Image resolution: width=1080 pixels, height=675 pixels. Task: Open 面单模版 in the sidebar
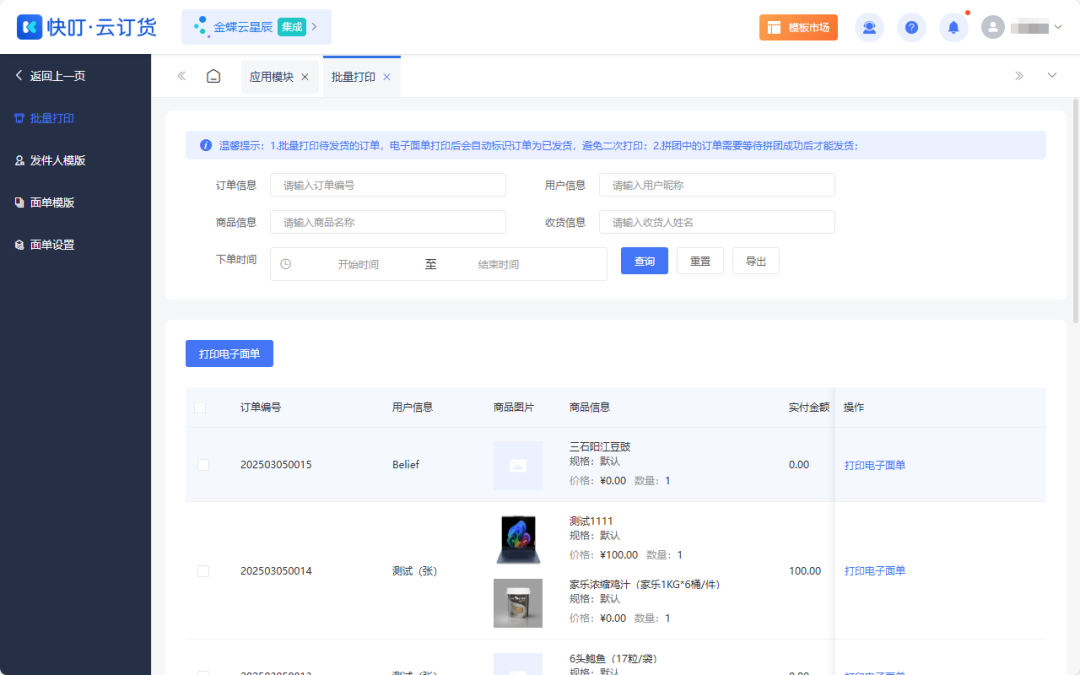pyautogui.click(x=52, y=202)
